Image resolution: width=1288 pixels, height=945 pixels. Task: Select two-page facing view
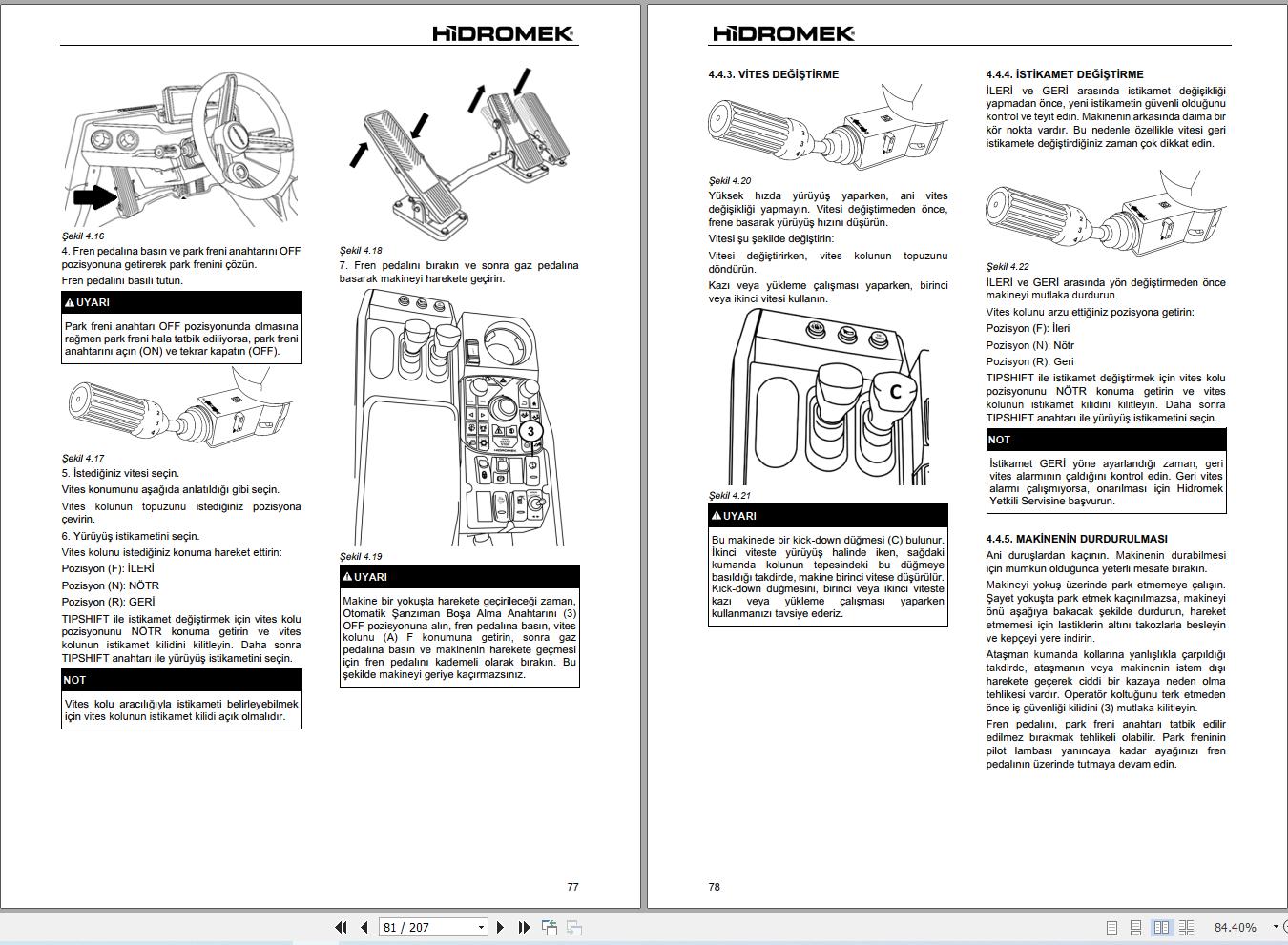(x=1161, y=927)
